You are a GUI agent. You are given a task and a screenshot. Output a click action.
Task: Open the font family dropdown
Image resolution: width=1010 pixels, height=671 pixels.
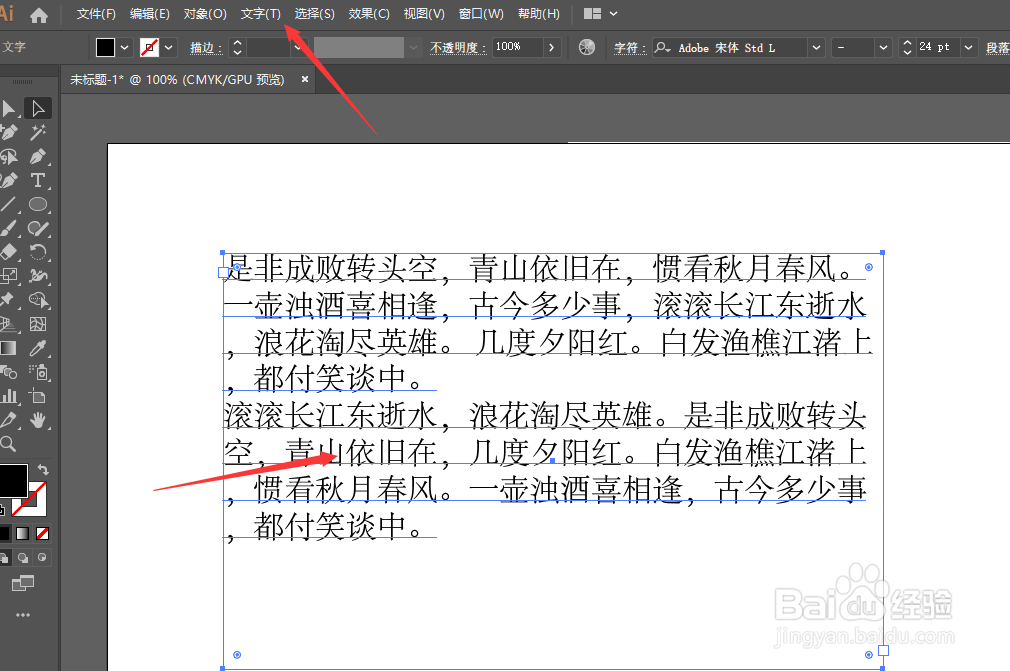(817, 47)
